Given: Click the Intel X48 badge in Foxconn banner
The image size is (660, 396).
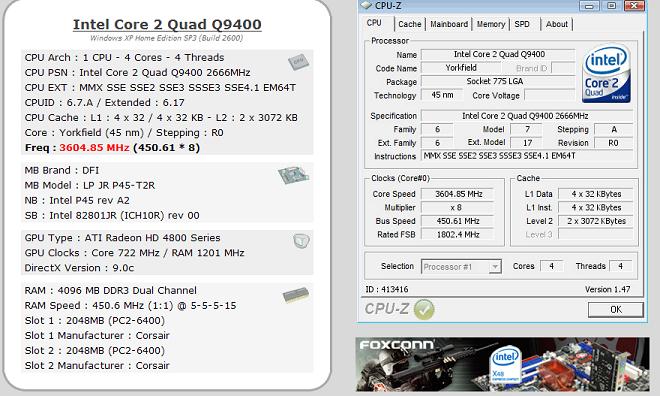Looking at the screenshot, I should pos(506,364).
